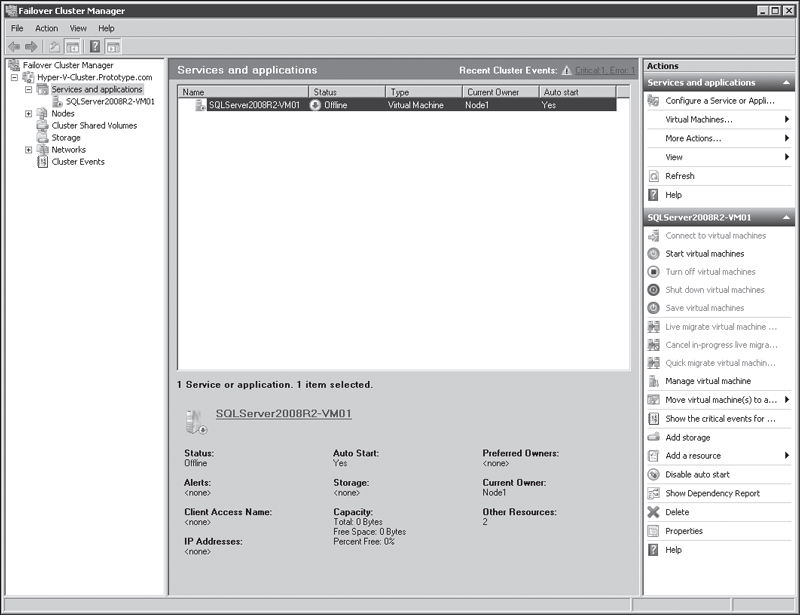Click the Back arrow toolbar icon
800x615 pixels.
(14, 47)
